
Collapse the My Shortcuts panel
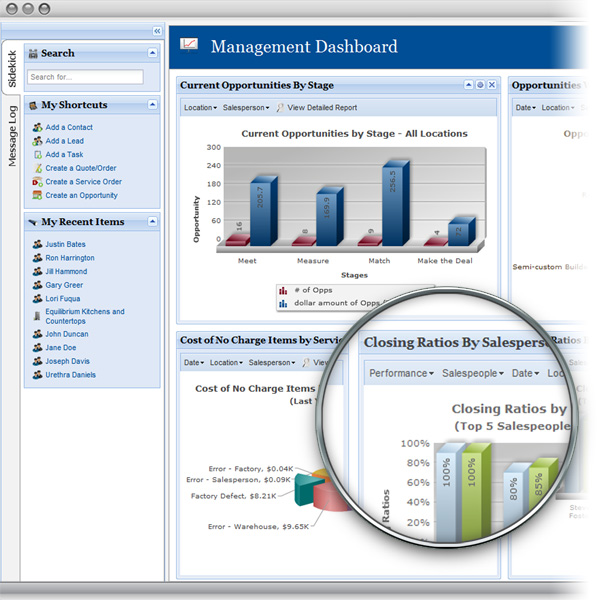152,104
